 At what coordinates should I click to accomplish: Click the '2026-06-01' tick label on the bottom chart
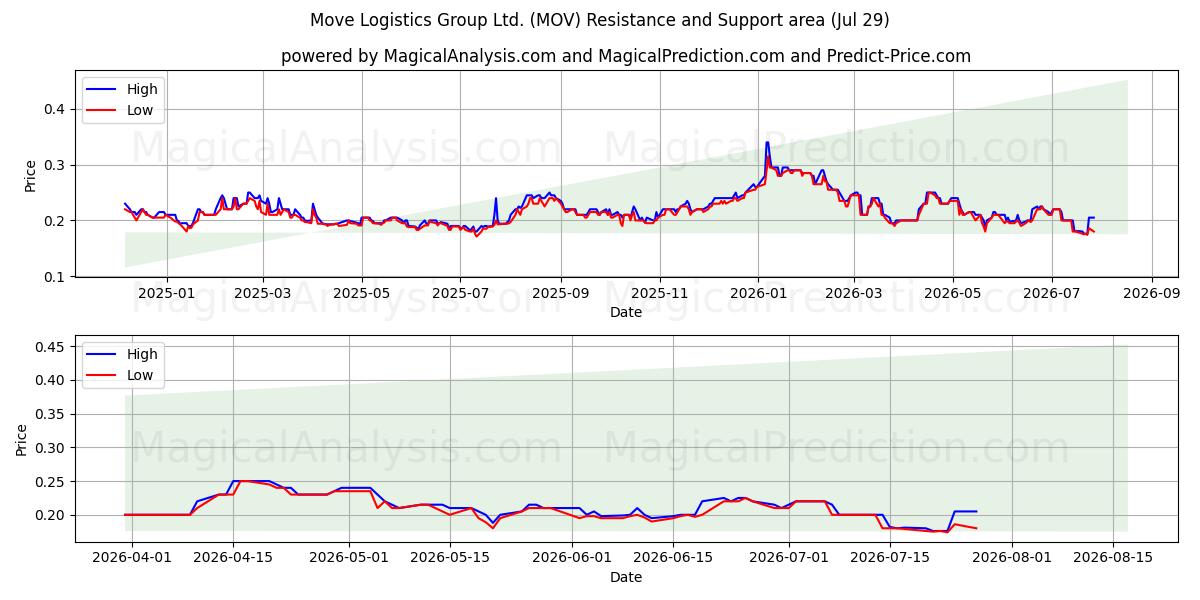pyautogui.click(x=573, y=558)
